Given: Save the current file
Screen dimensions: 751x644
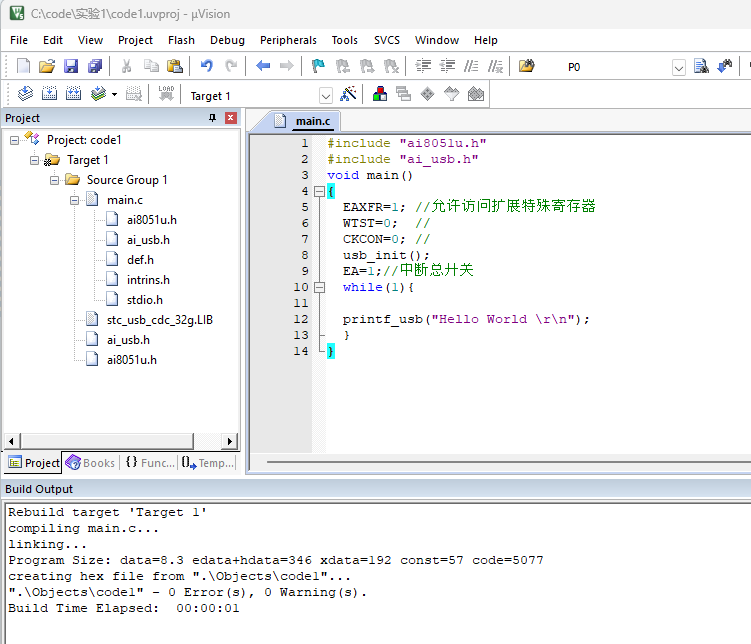Looking at the screenshot, I should (x=71, y=66).
